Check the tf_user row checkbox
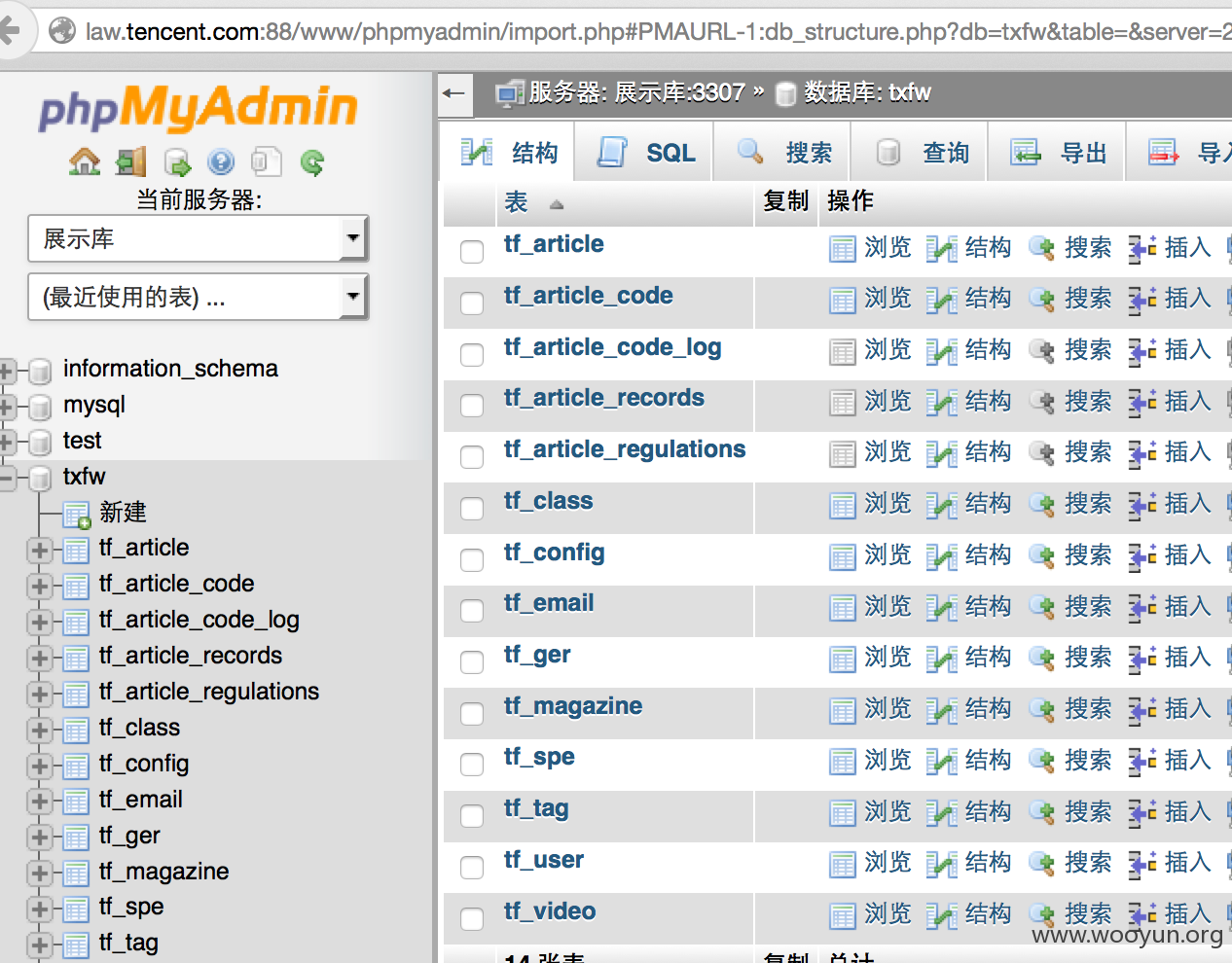This screenshot has width=1232, height=963. click(x=472, y=867)
